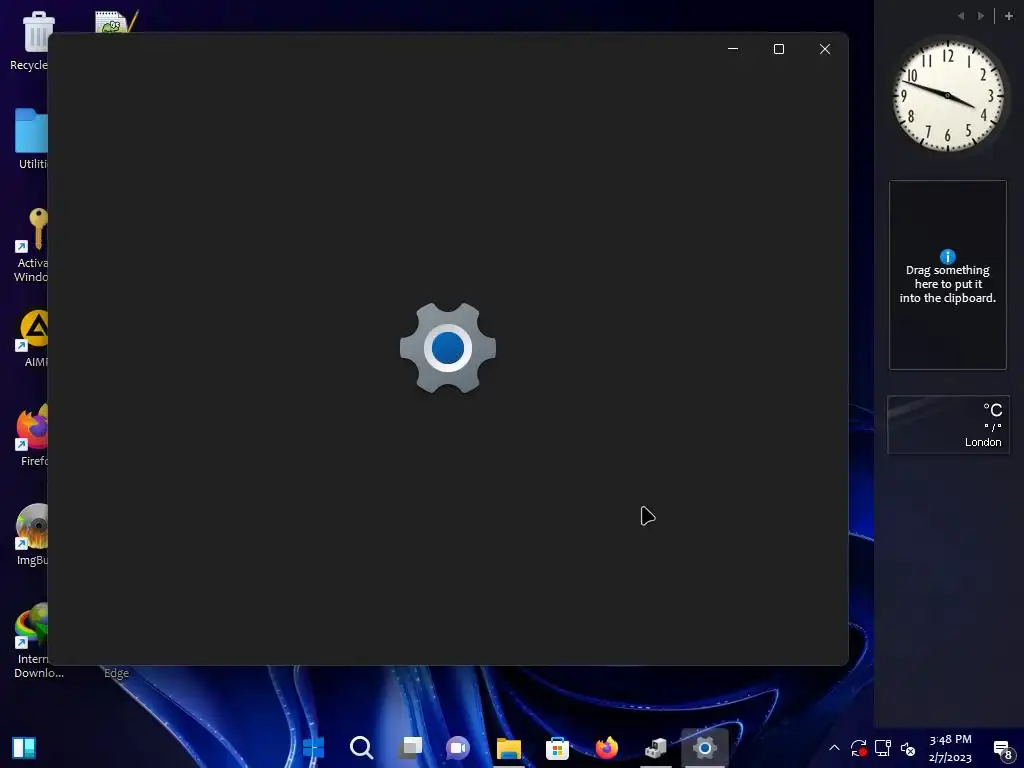Add a gadget with the plus button
Image resolution: width=1024 pixels, height=768 pixels.
tap(1008, 16)
